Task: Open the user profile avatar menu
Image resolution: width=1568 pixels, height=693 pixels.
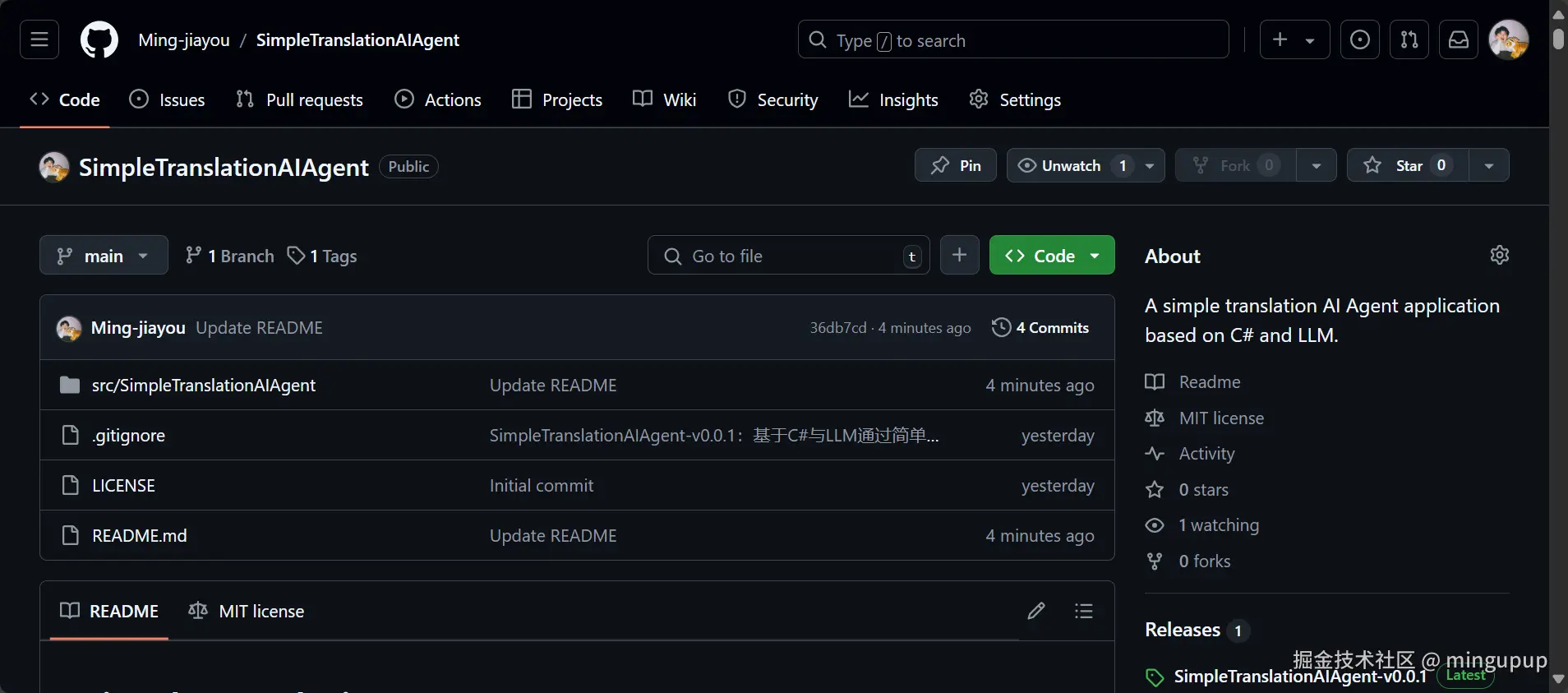Action: 1509,39
